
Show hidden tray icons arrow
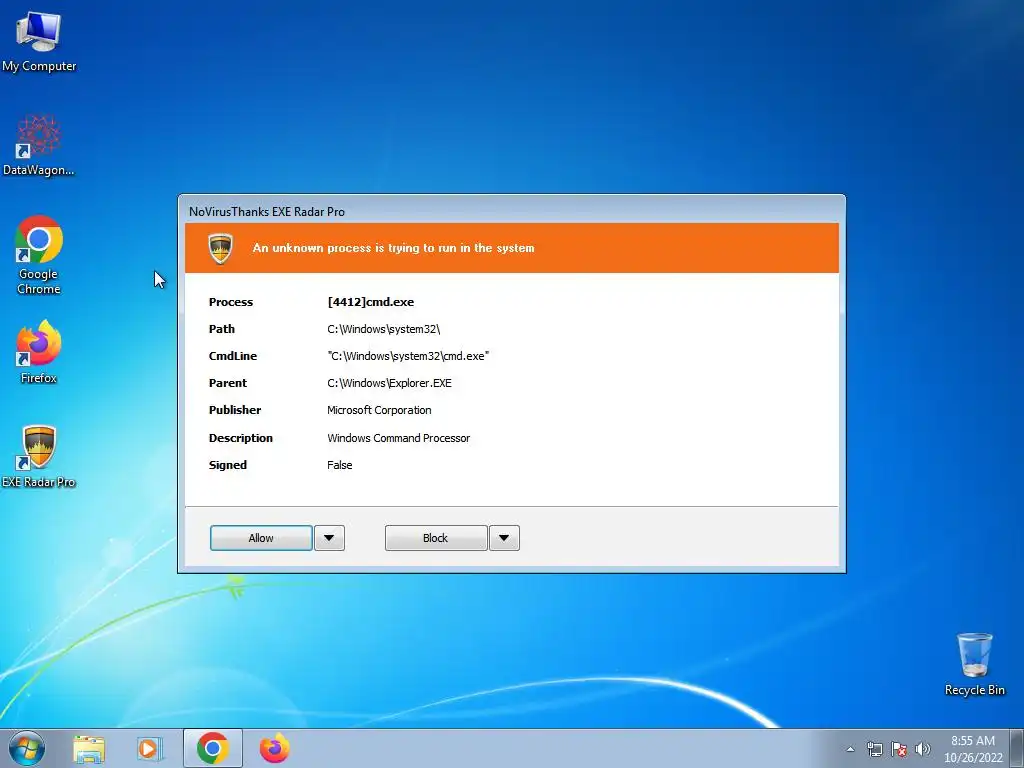(x=850, y=749)
